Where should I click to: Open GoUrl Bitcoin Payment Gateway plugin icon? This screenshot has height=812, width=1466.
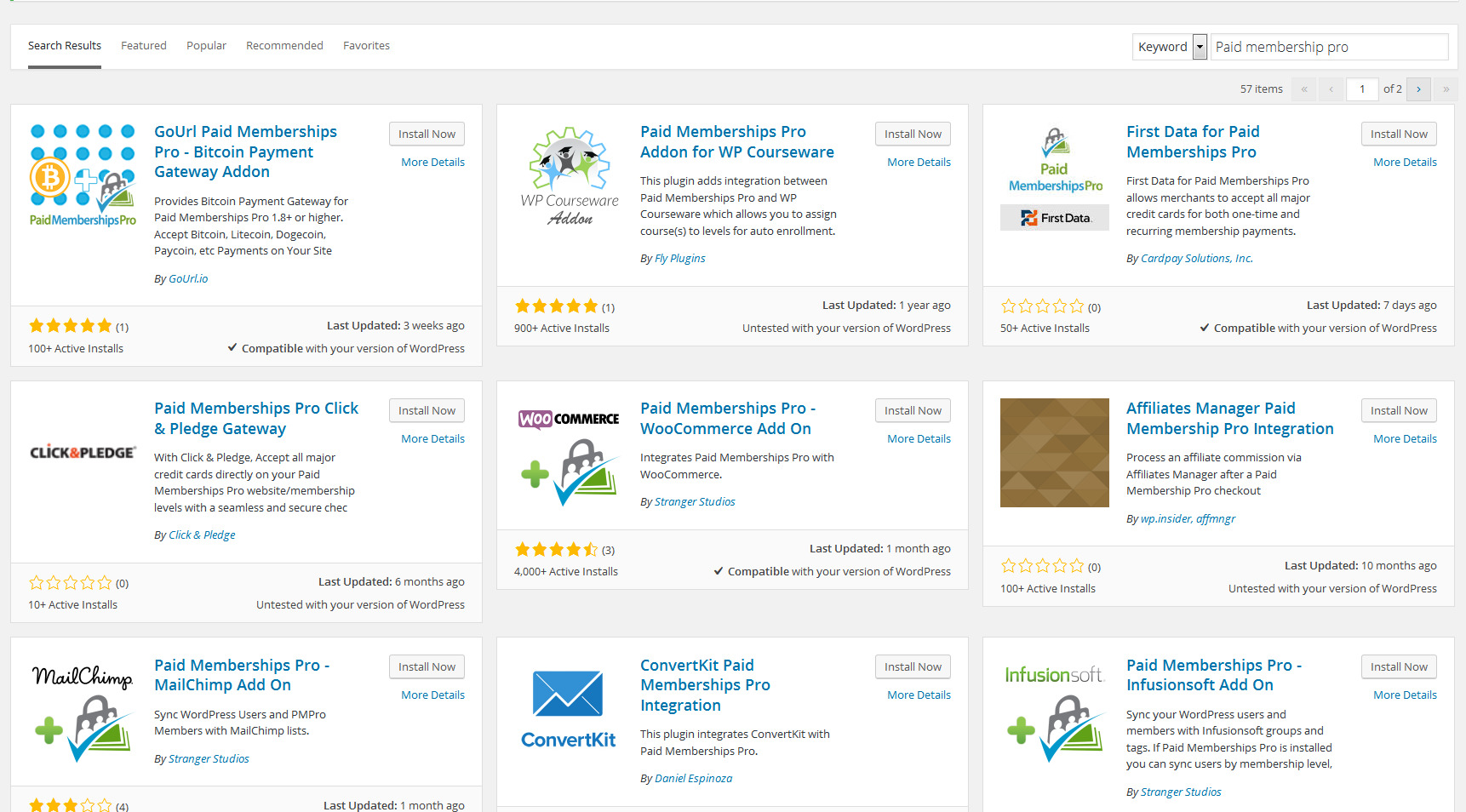[83, 176]
